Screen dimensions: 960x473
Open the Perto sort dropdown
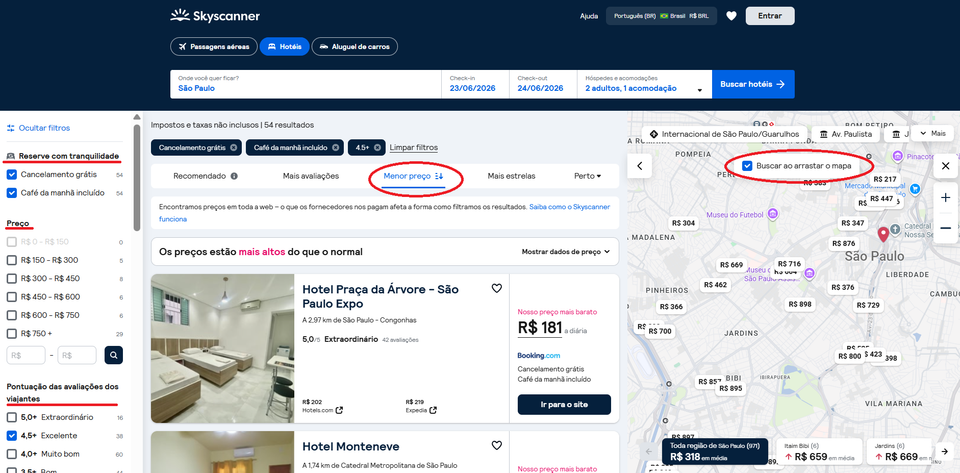587,176
